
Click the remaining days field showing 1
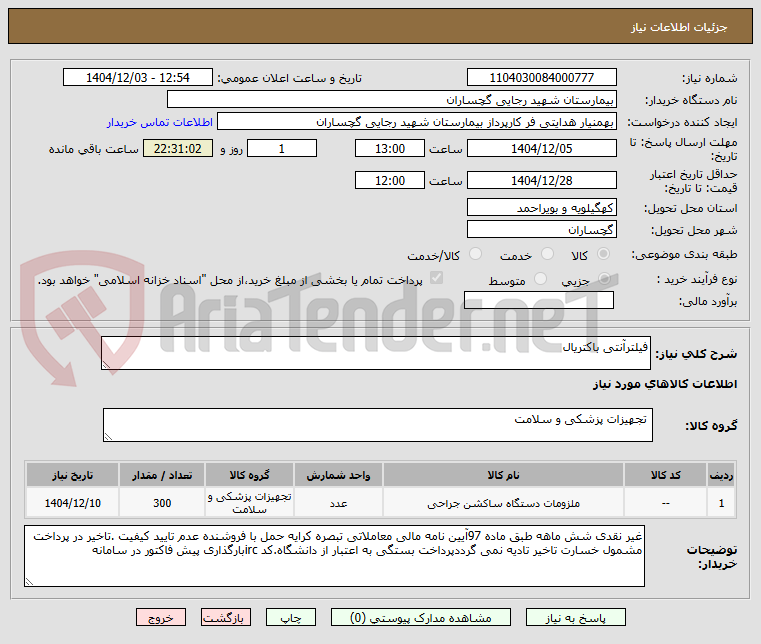coord(282,149)
